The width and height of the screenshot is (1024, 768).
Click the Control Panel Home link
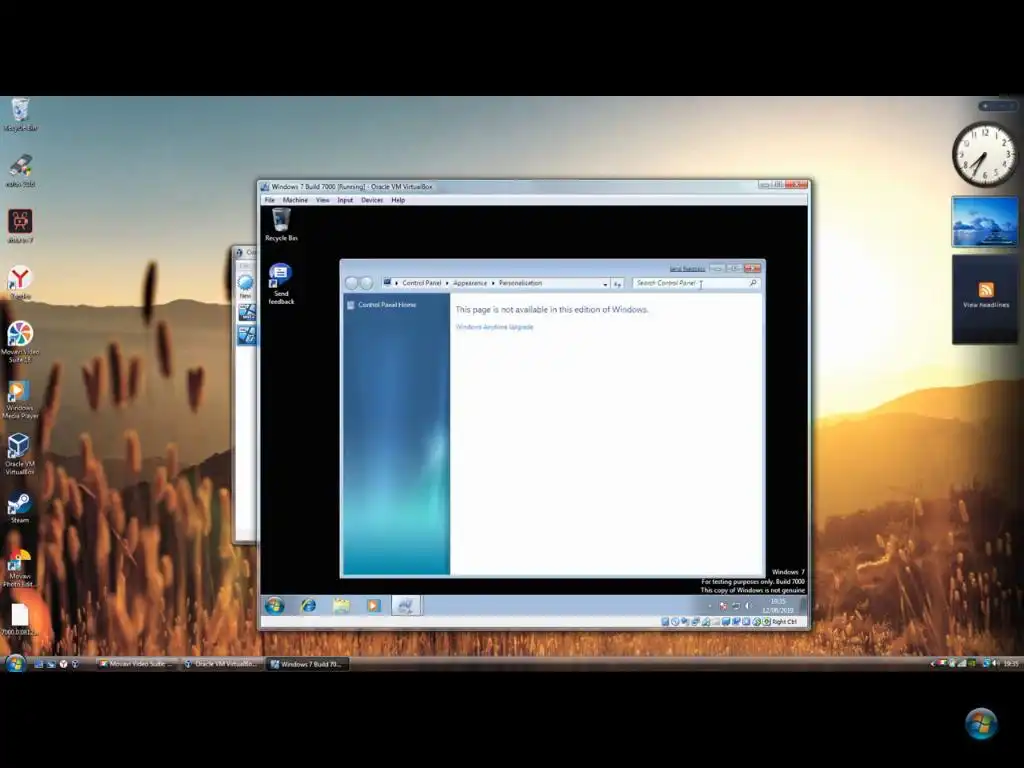(x=387, y=305)
